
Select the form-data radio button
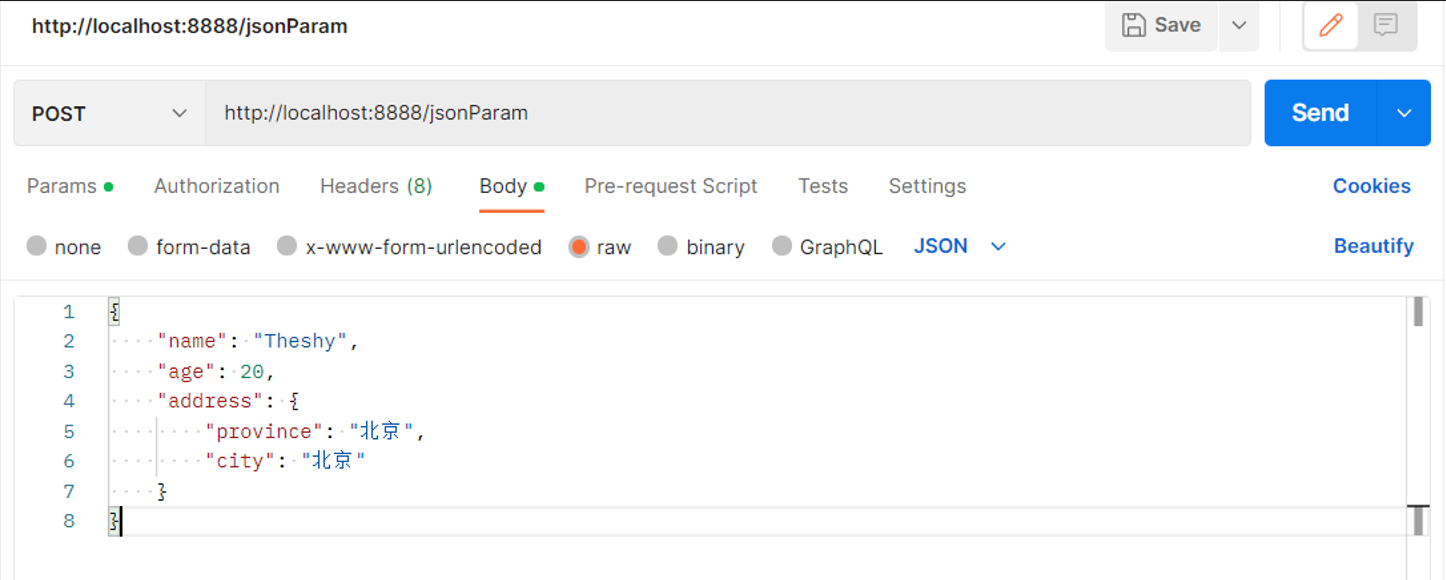[138, 246]
